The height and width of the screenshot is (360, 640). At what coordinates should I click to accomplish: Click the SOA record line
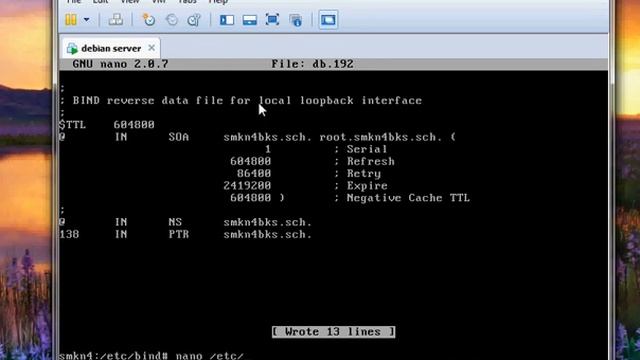258,137
